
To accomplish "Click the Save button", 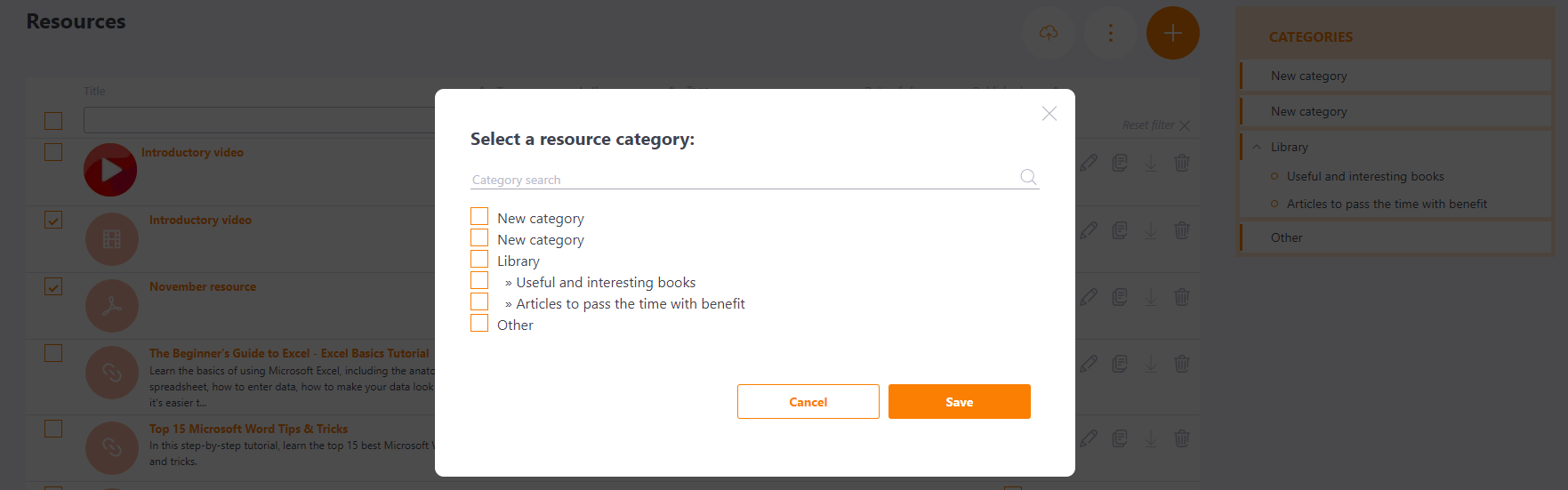I will click(960, 401).
